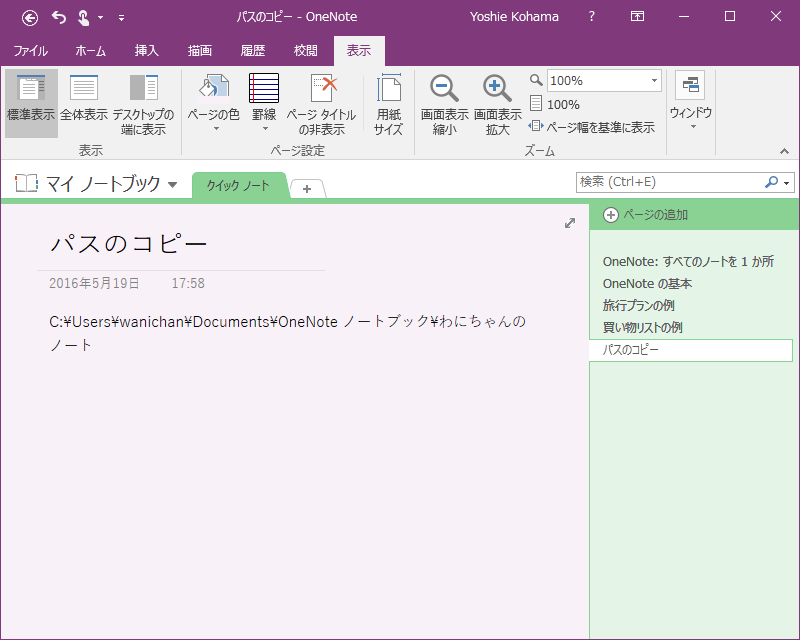This screenshot has width=800, height=640.
Task: Toggle ページ タイトルの非表示
Action: (321, 104)
